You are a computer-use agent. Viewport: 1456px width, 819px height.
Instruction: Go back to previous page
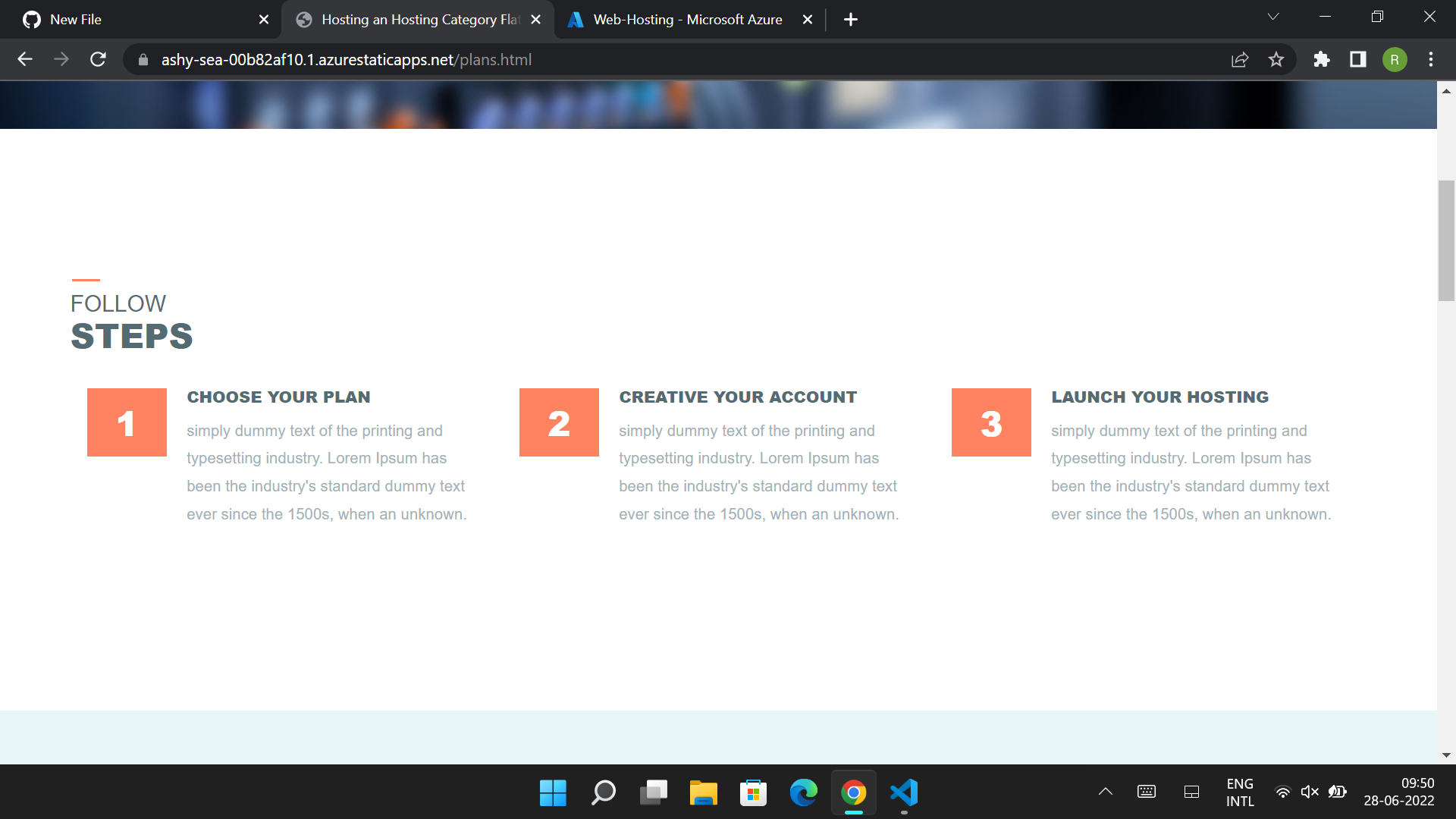(25, 59)
